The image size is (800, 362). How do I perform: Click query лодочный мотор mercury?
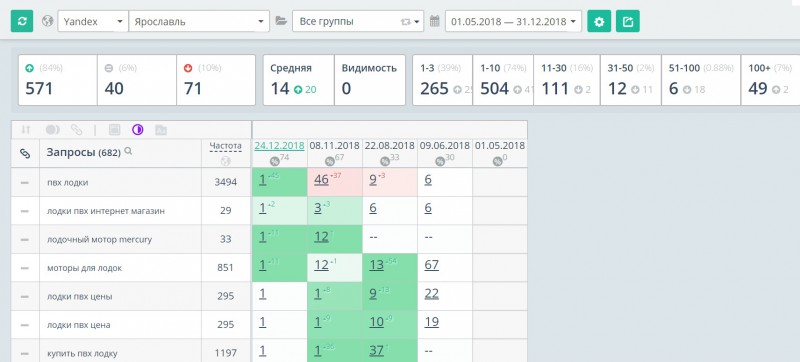tap(99, 240)
